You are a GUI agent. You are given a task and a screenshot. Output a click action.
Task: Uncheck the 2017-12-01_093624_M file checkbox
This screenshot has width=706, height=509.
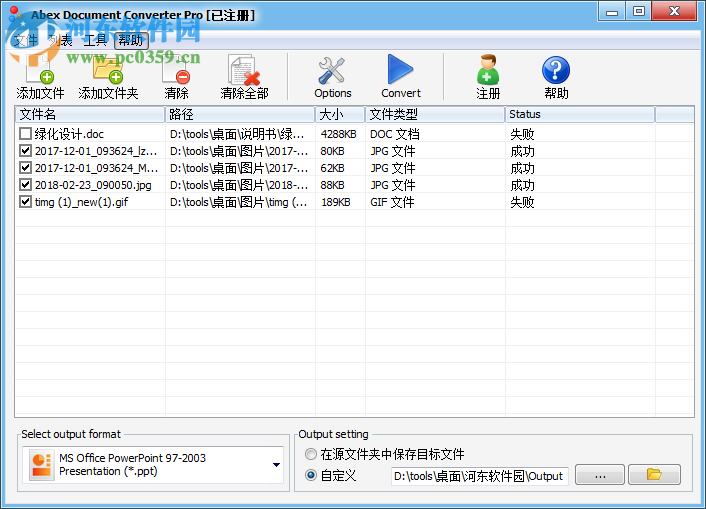pyautogui.click(x=25, y=168)
